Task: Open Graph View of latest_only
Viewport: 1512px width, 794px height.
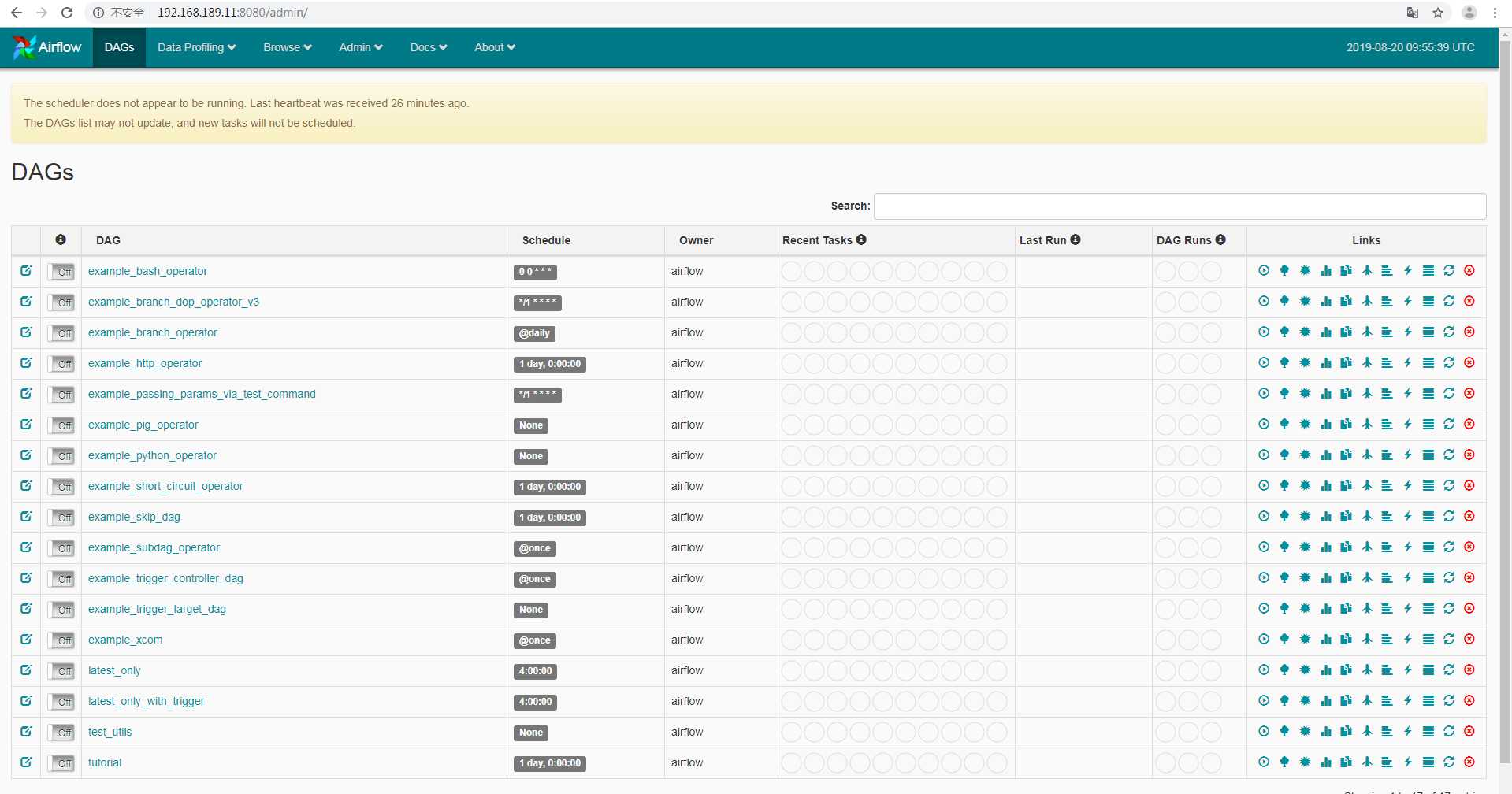Action: coord(1305,670)
